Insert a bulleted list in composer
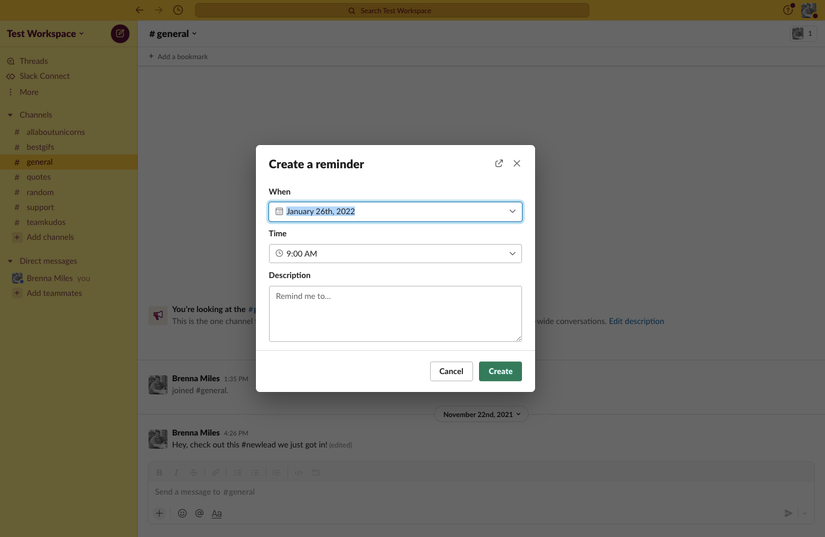The height and width of the screenshot is (537, 825). tap(255, 472)
